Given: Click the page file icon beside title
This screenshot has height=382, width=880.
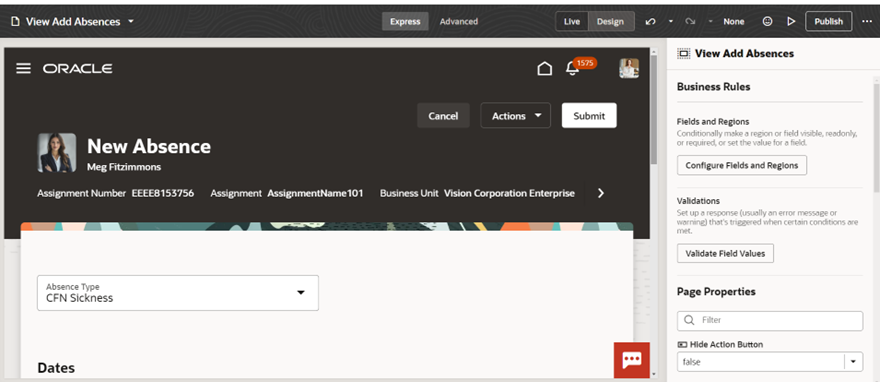Looking at the screenshot, I should click(15, 22).
